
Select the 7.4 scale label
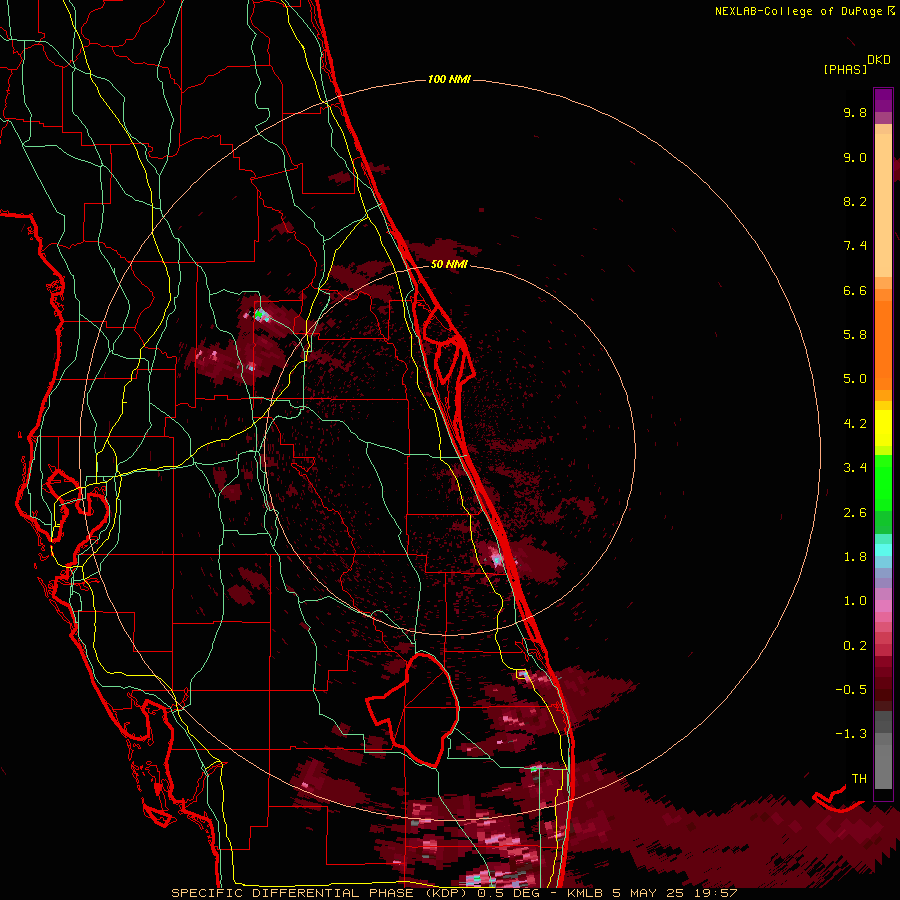855,246
